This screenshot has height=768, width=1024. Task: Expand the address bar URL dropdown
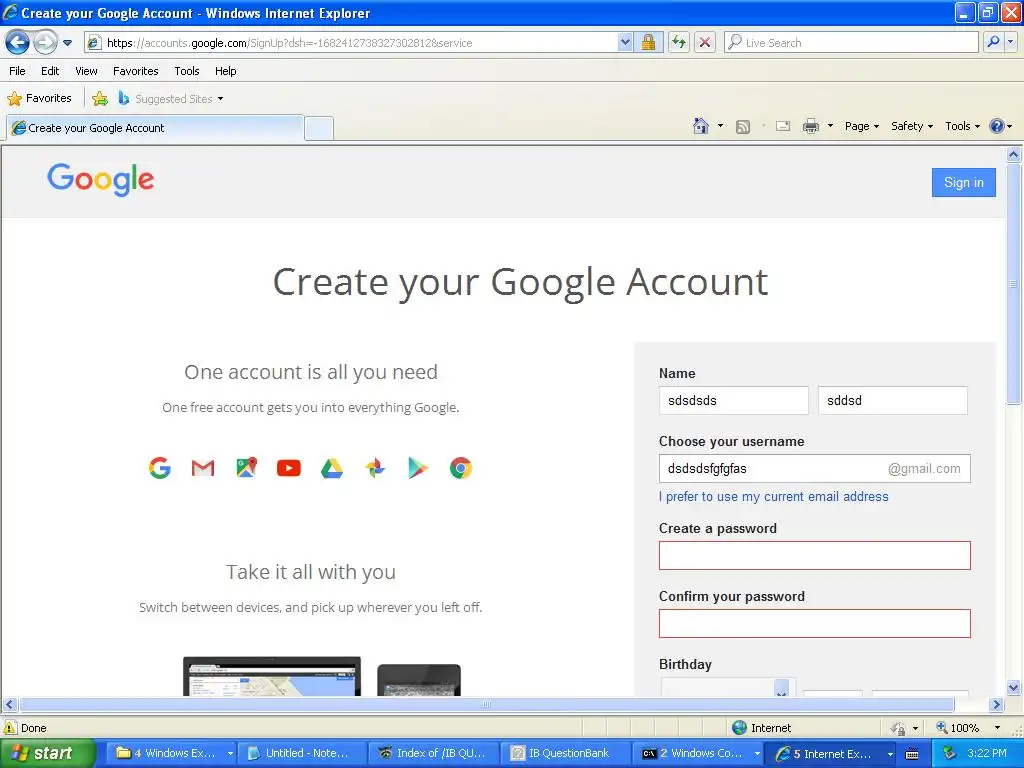tap(625, 43)
